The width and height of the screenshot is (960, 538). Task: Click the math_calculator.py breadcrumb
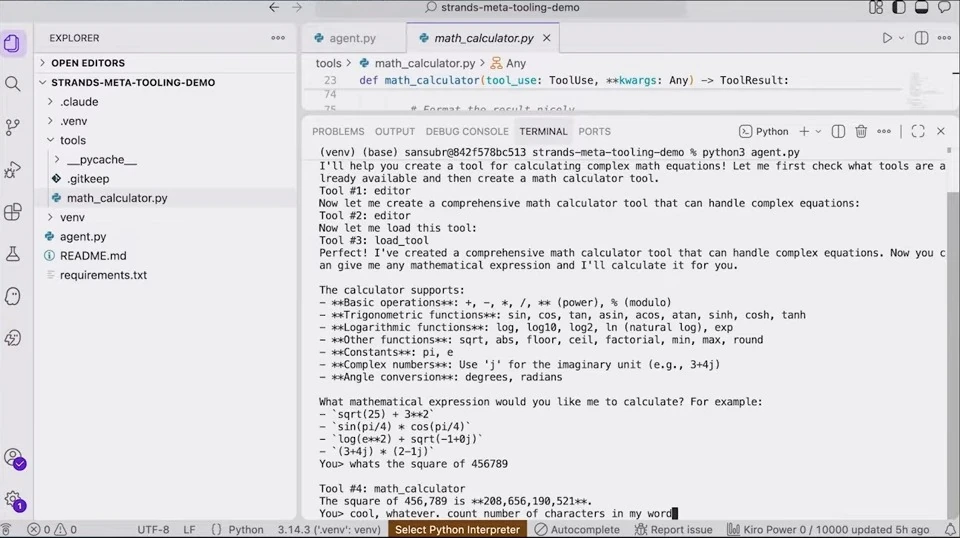coord(424,63)
